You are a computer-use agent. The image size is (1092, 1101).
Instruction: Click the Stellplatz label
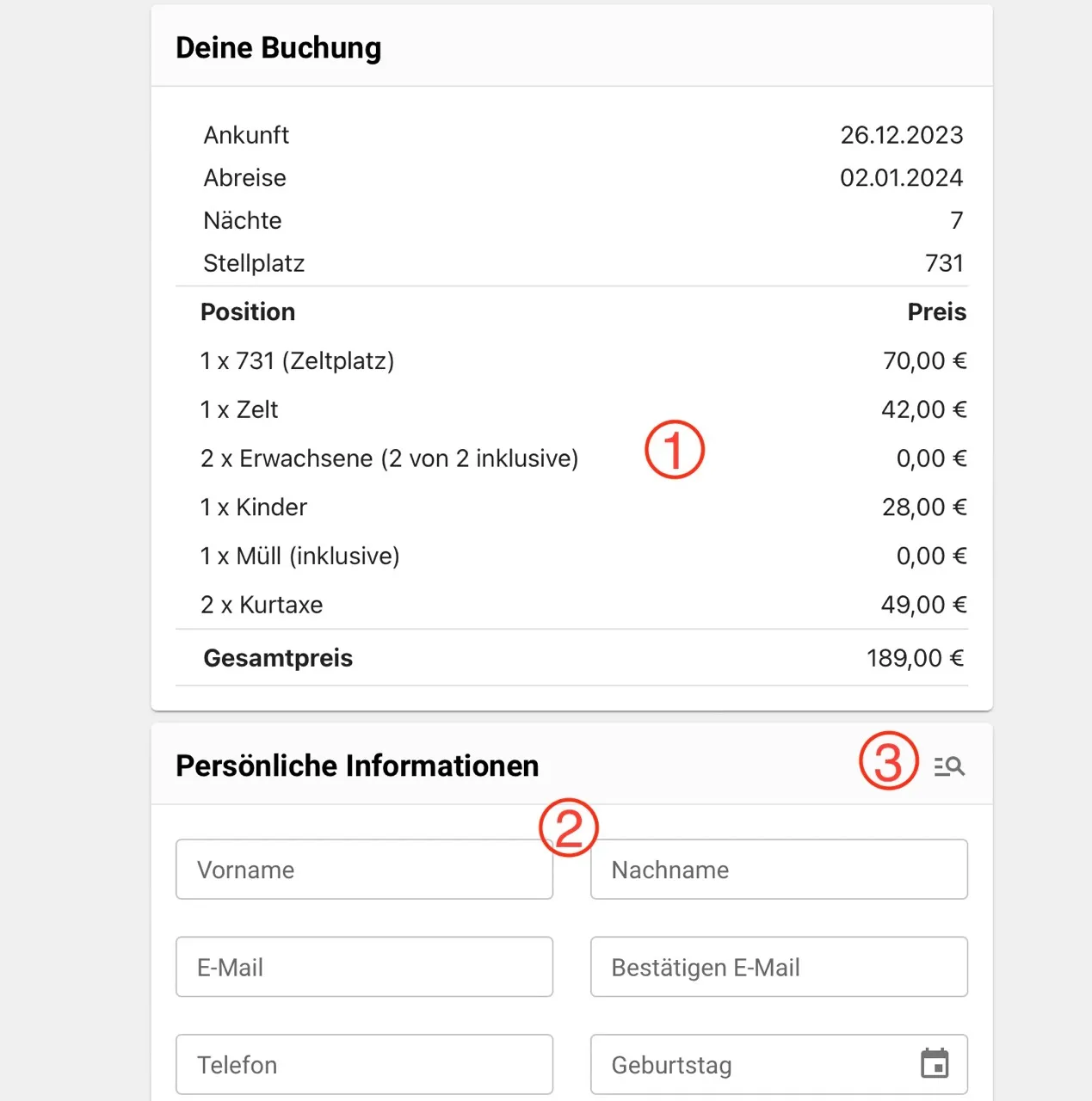pos(254,263)
